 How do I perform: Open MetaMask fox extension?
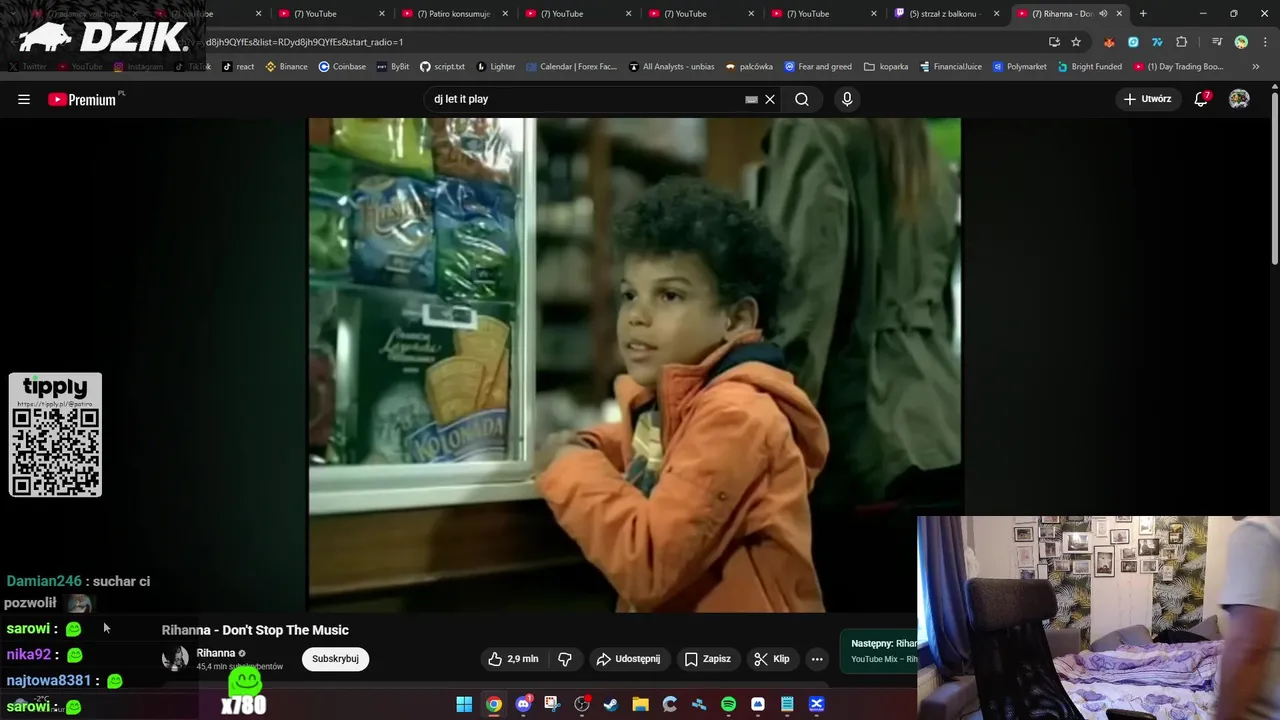[x=1109, y=42]
